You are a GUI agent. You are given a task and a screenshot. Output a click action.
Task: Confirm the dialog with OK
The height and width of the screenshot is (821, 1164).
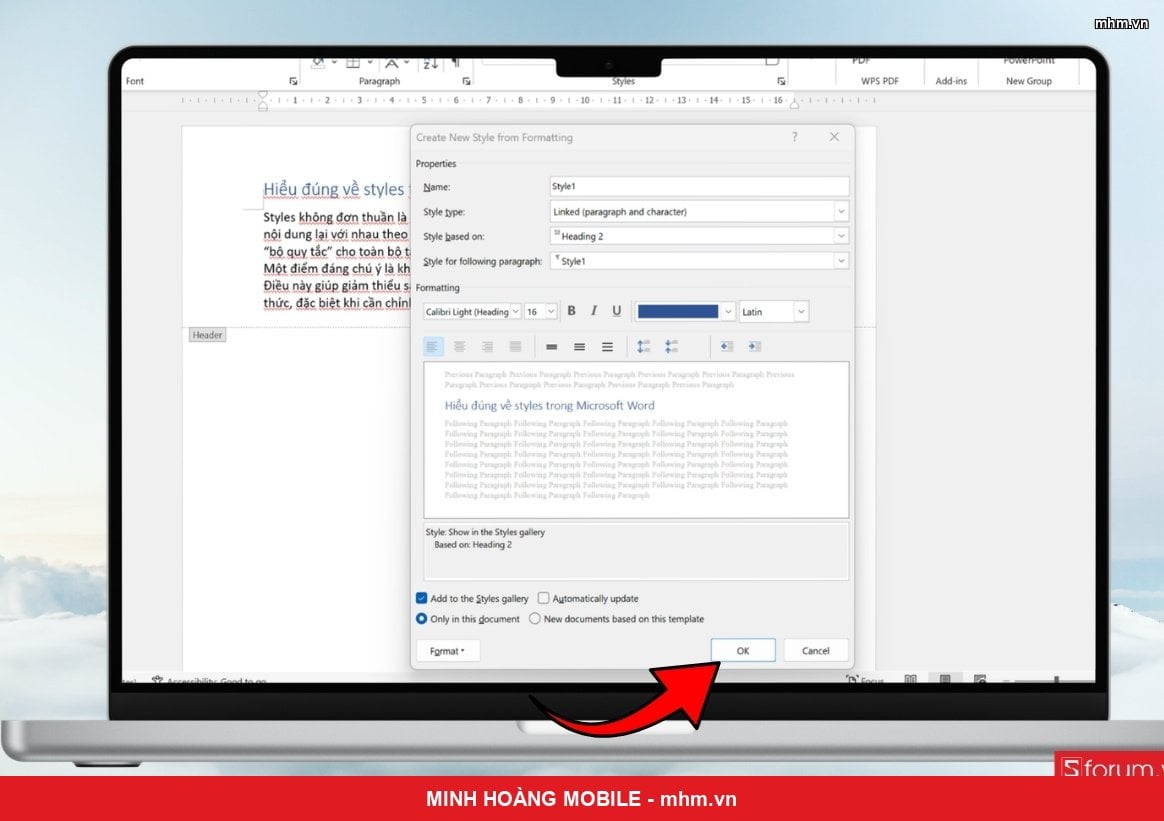[x=743, y=650]
